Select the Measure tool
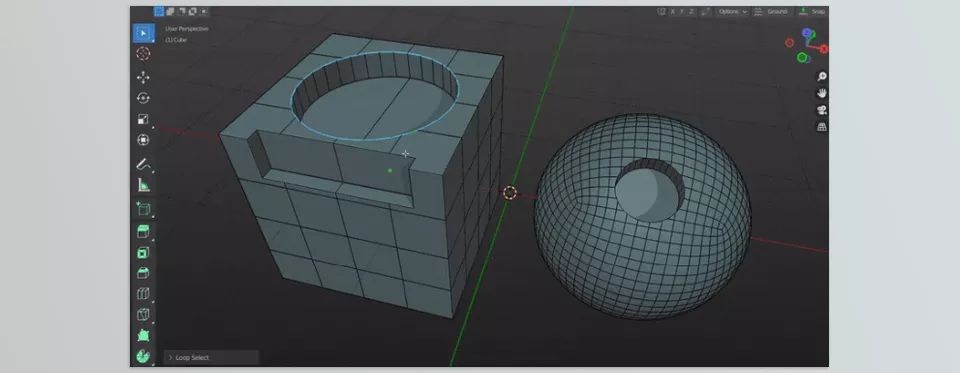 pyautogui.click(x=143, y=184)
